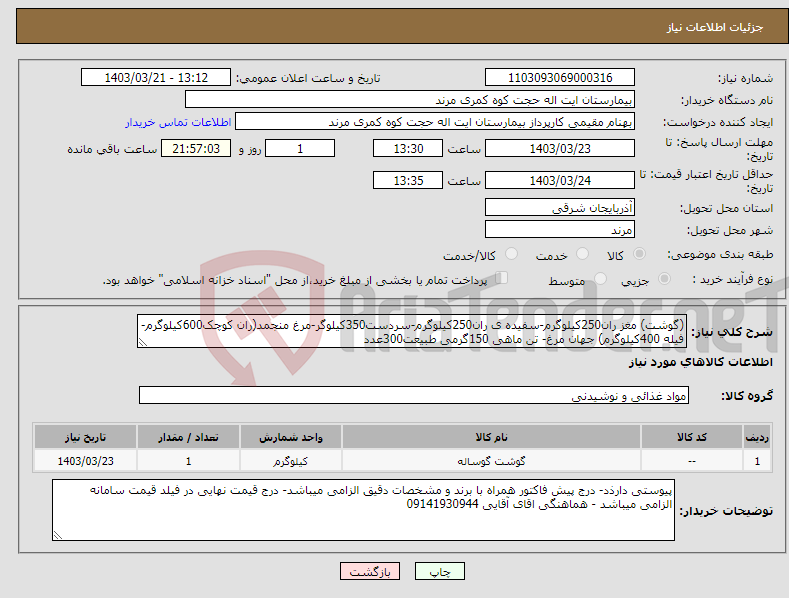Click the announcement date field 1403/03/21 - 13:12
The height and width of the screenshot is (598, 789).
point(156,78)
